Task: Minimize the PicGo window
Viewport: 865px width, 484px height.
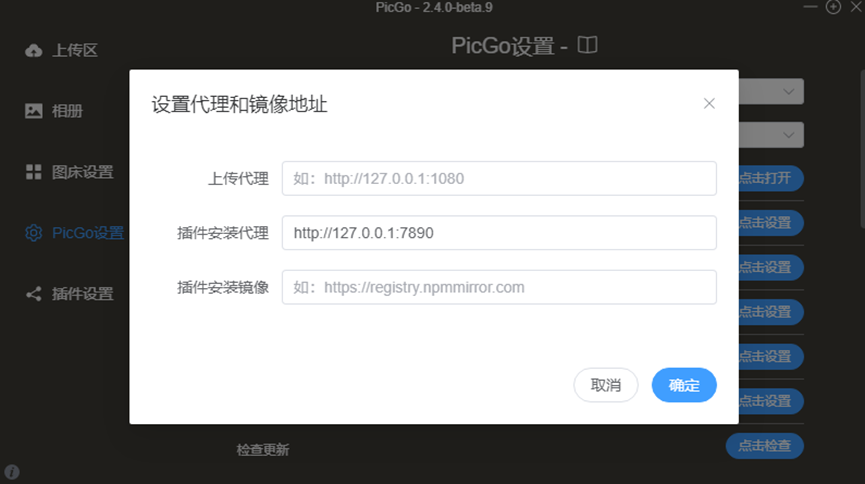Action: click(810, 7)
